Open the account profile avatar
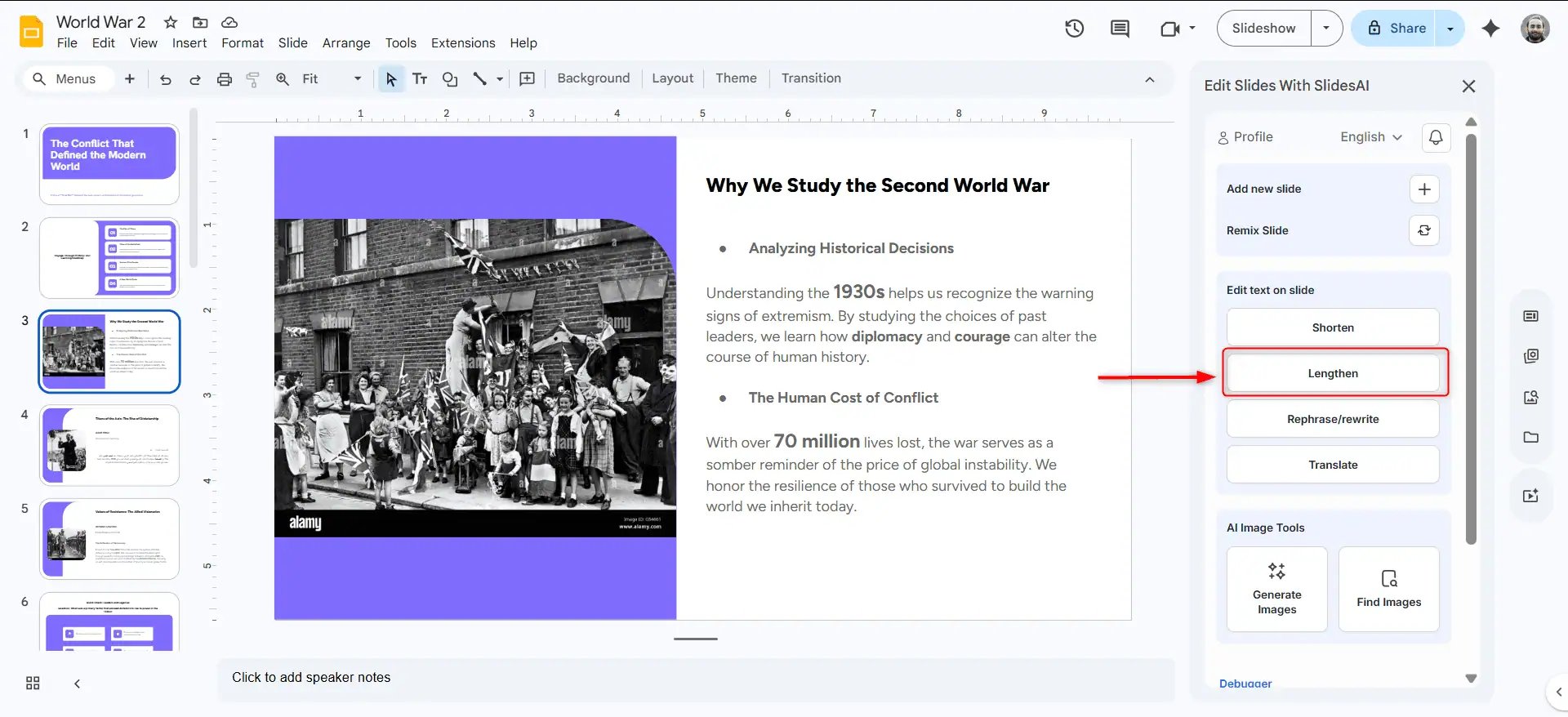1568x717 pixels. [1535, 29]
